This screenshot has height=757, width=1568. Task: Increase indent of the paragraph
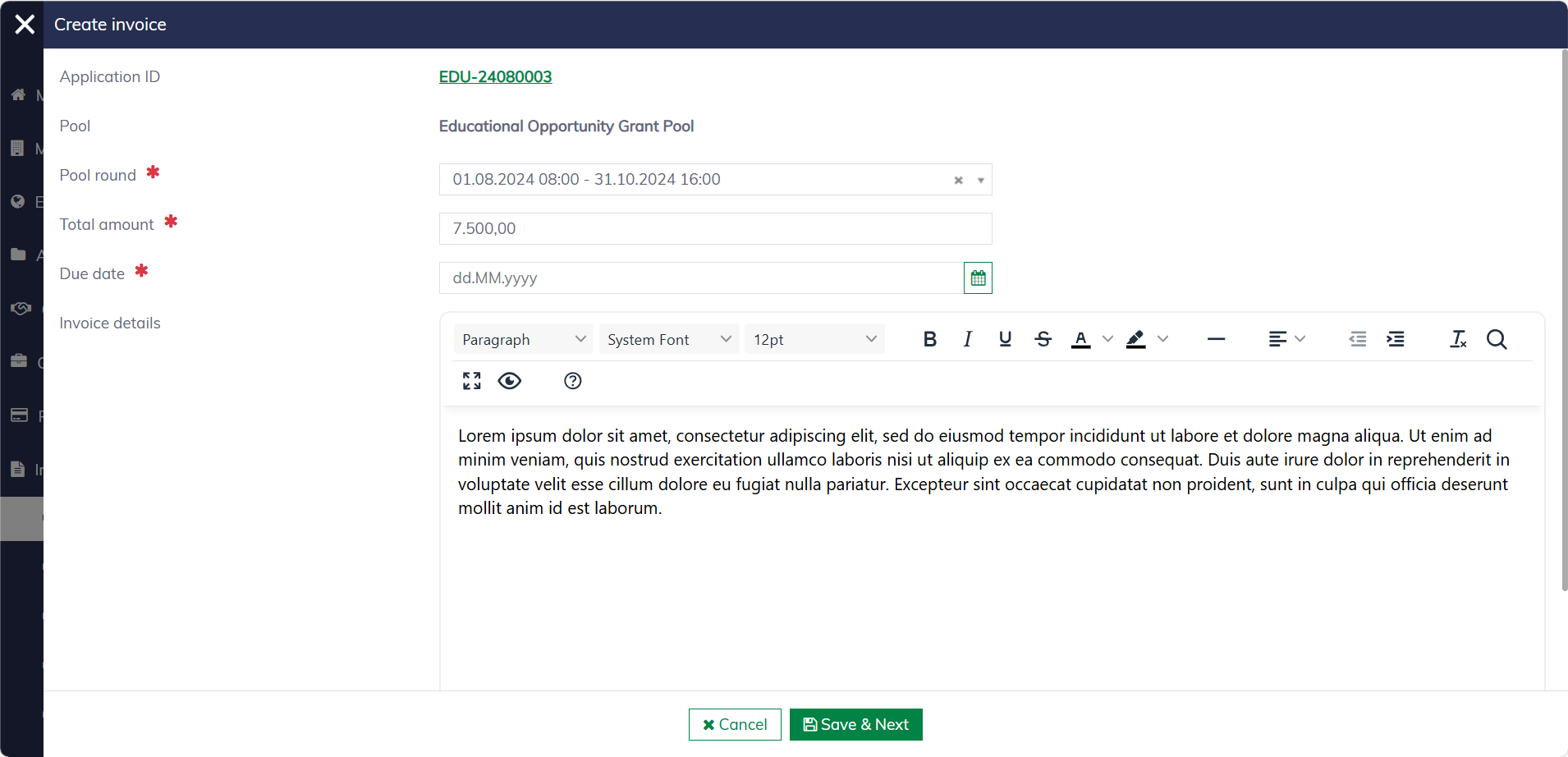(x=1395, y=339)
